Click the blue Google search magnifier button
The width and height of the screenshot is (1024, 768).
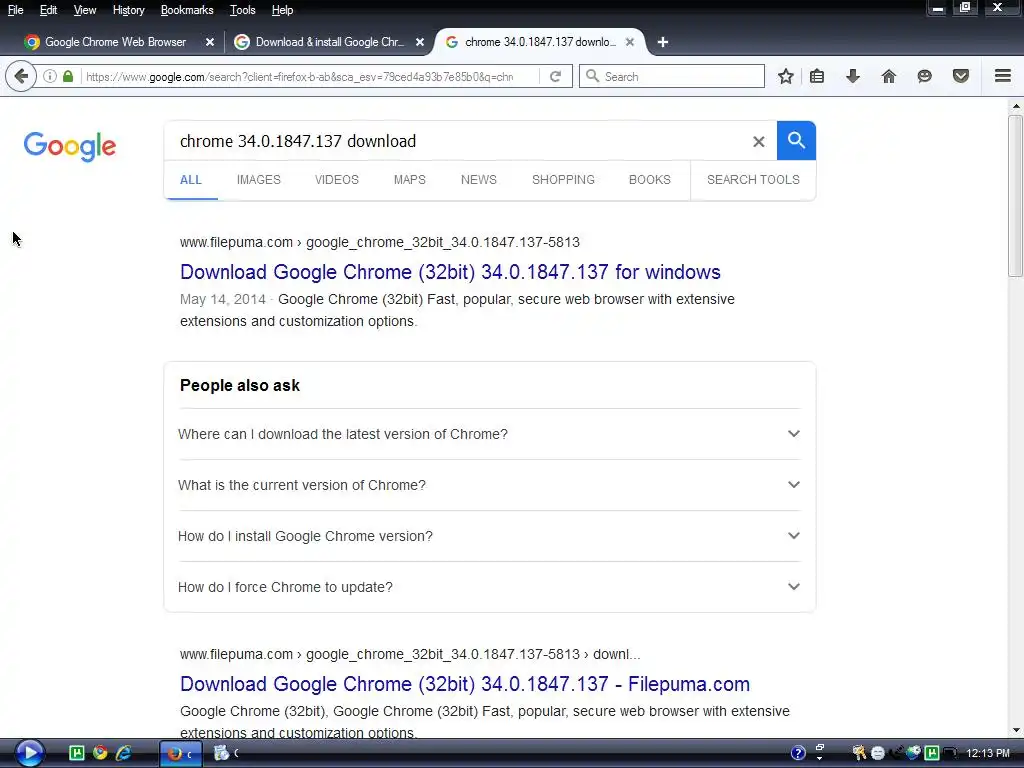[796, 140]
